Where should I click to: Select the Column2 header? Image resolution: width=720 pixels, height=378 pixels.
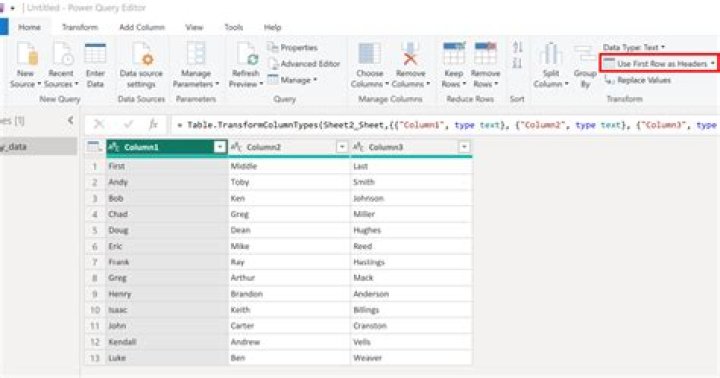click(x=289, y=147)
